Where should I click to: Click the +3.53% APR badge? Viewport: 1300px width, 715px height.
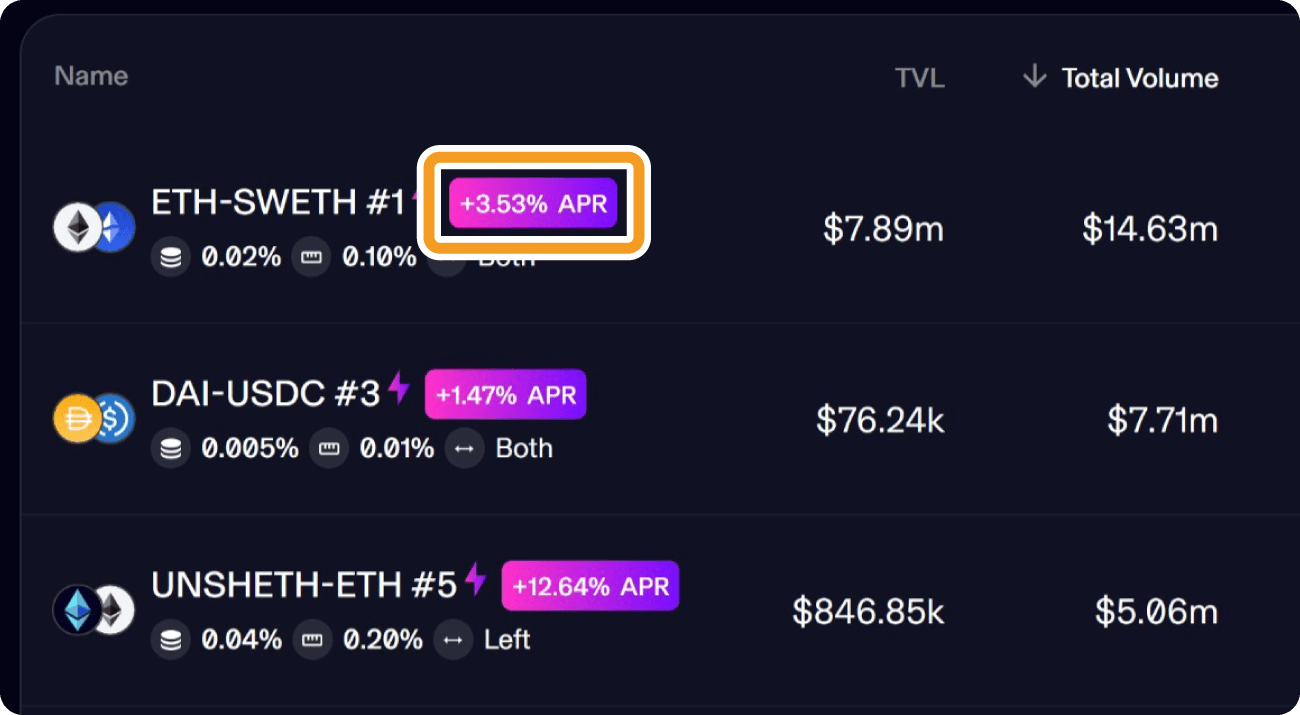pos(534,204)
